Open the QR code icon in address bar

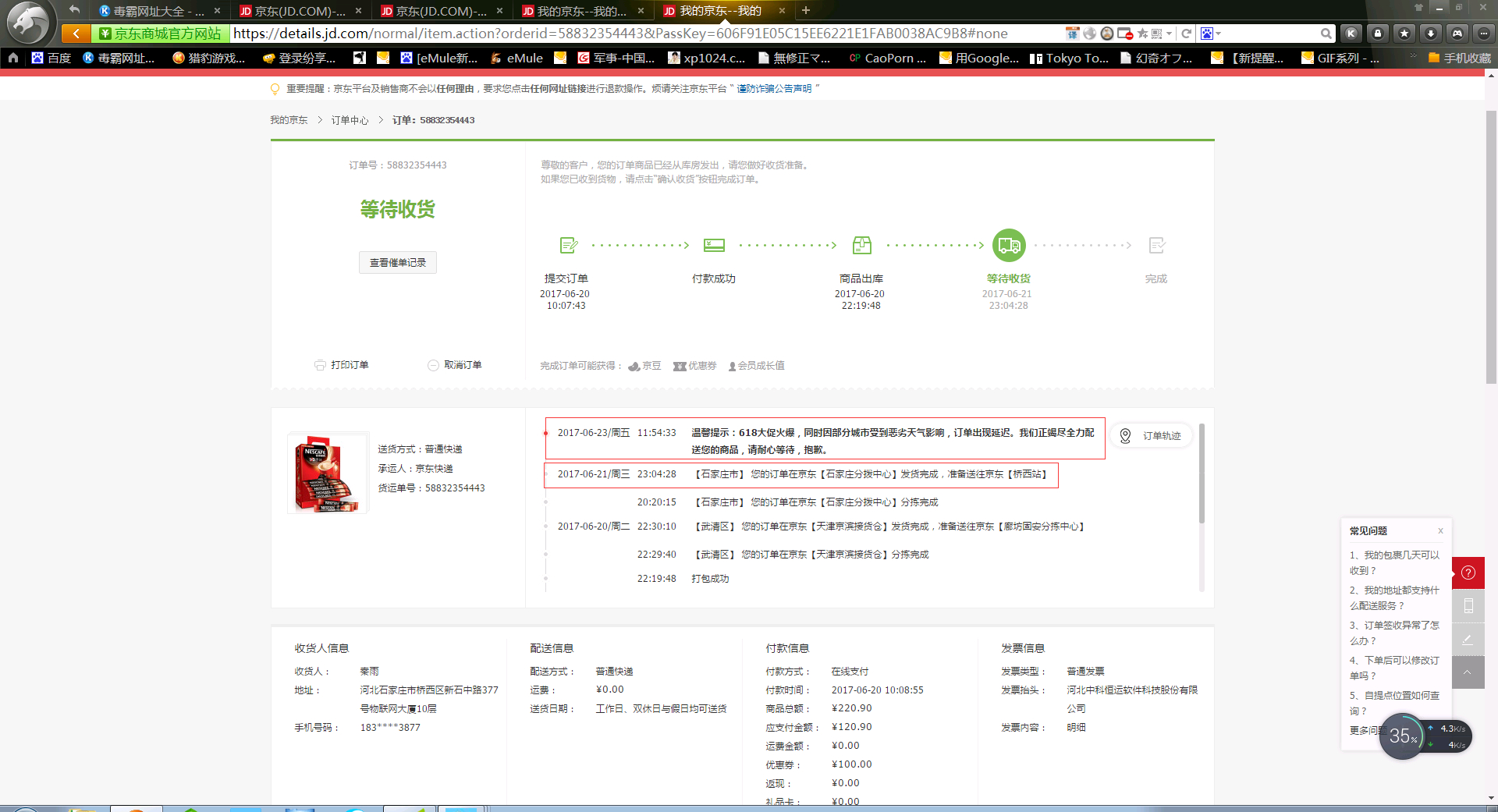coord(1156,34)
